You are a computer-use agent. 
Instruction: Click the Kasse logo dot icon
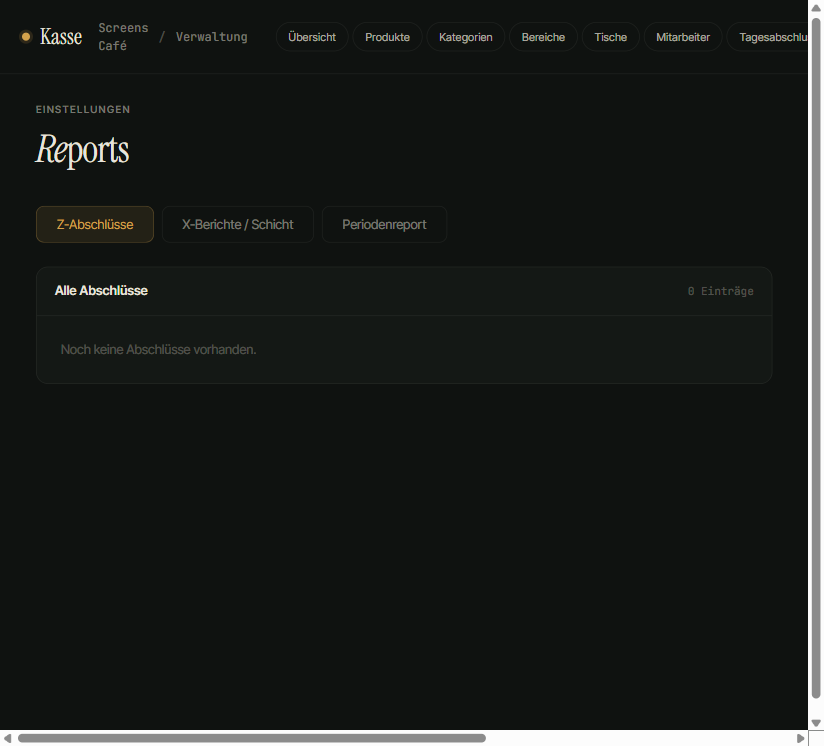point(25,37)
